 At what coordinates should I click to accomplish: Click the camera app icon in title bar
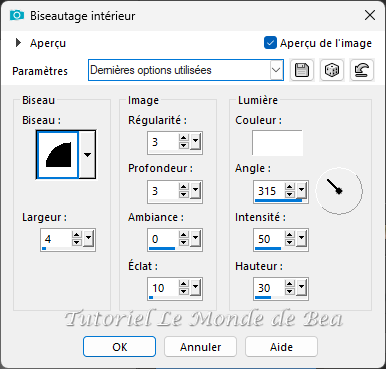pos(17,15)
